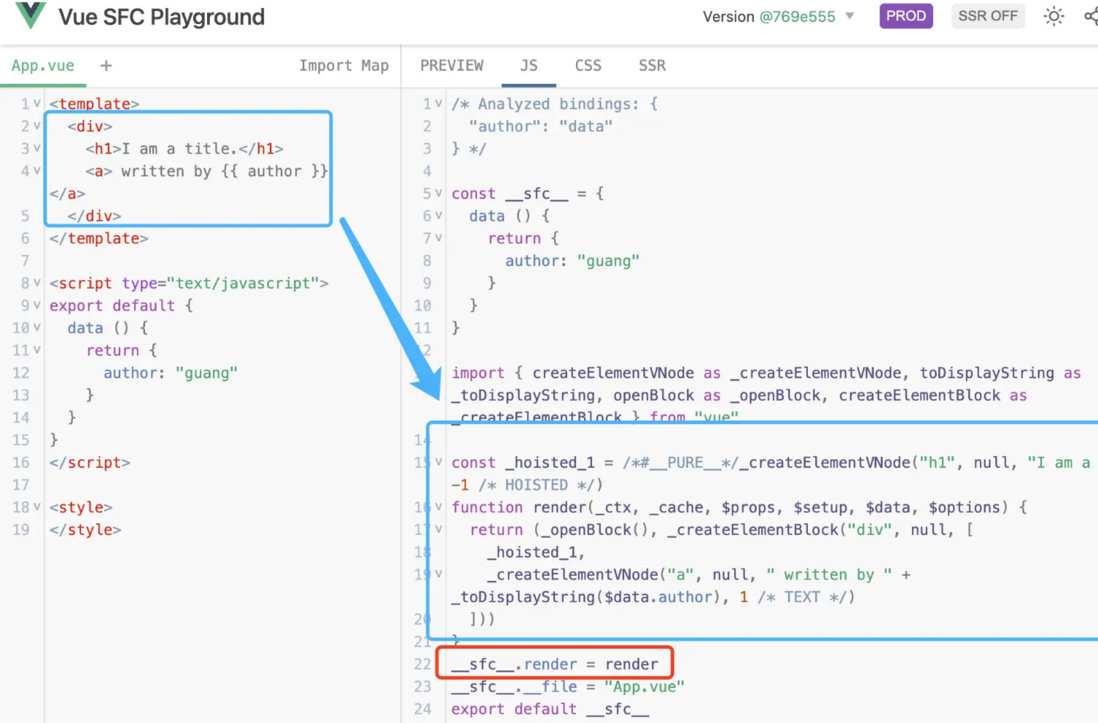This screenshot has width=1098, height=723.
Task: Fold data() function at App.vue line 10
Action: coord(36,328)
